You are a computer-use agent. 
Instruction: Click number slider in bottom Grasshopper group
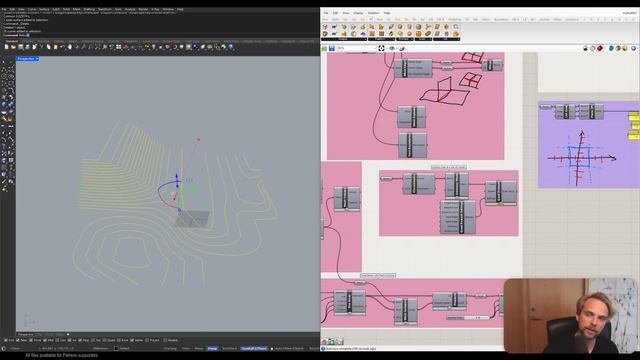[468, 318]
